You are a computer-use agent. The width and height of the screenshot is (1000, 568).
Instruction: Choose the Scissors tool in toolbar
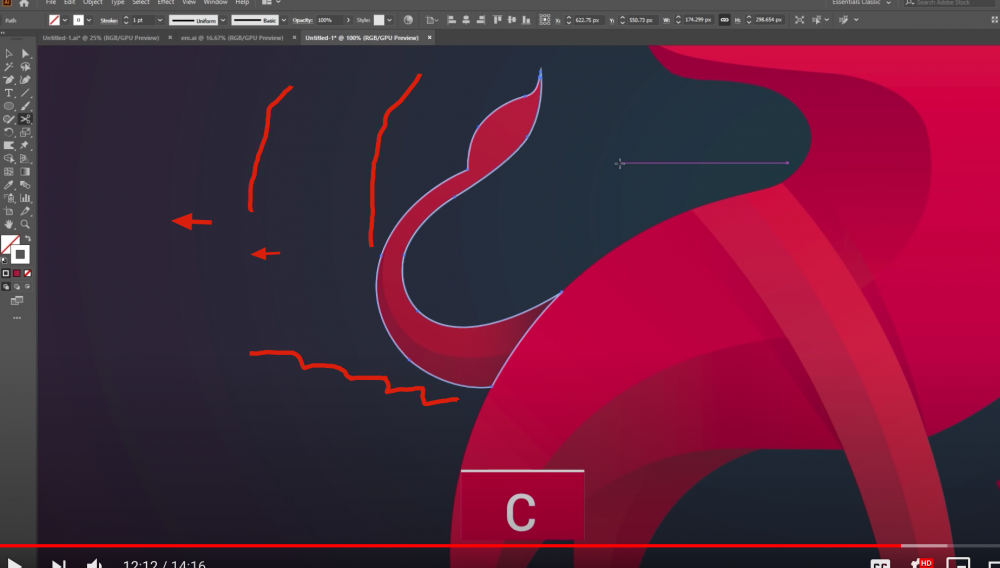pos(25,119)
